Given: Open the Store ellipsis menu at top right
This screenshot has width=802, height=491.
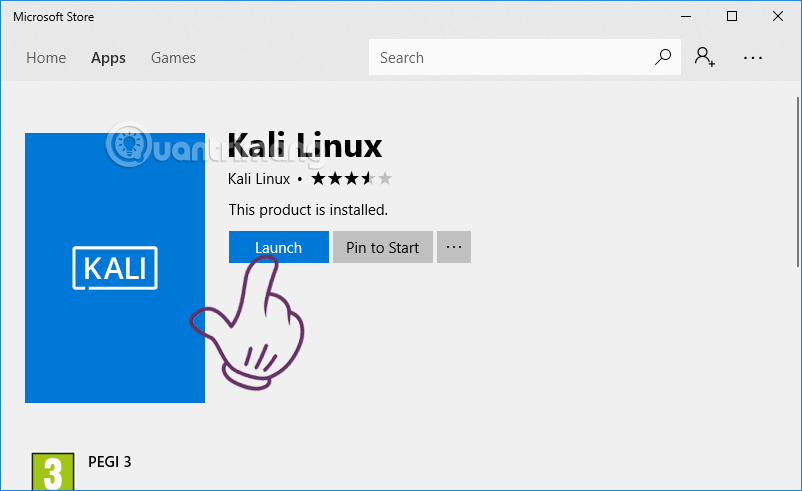Looking at the screenshot, I should [753, 58].
